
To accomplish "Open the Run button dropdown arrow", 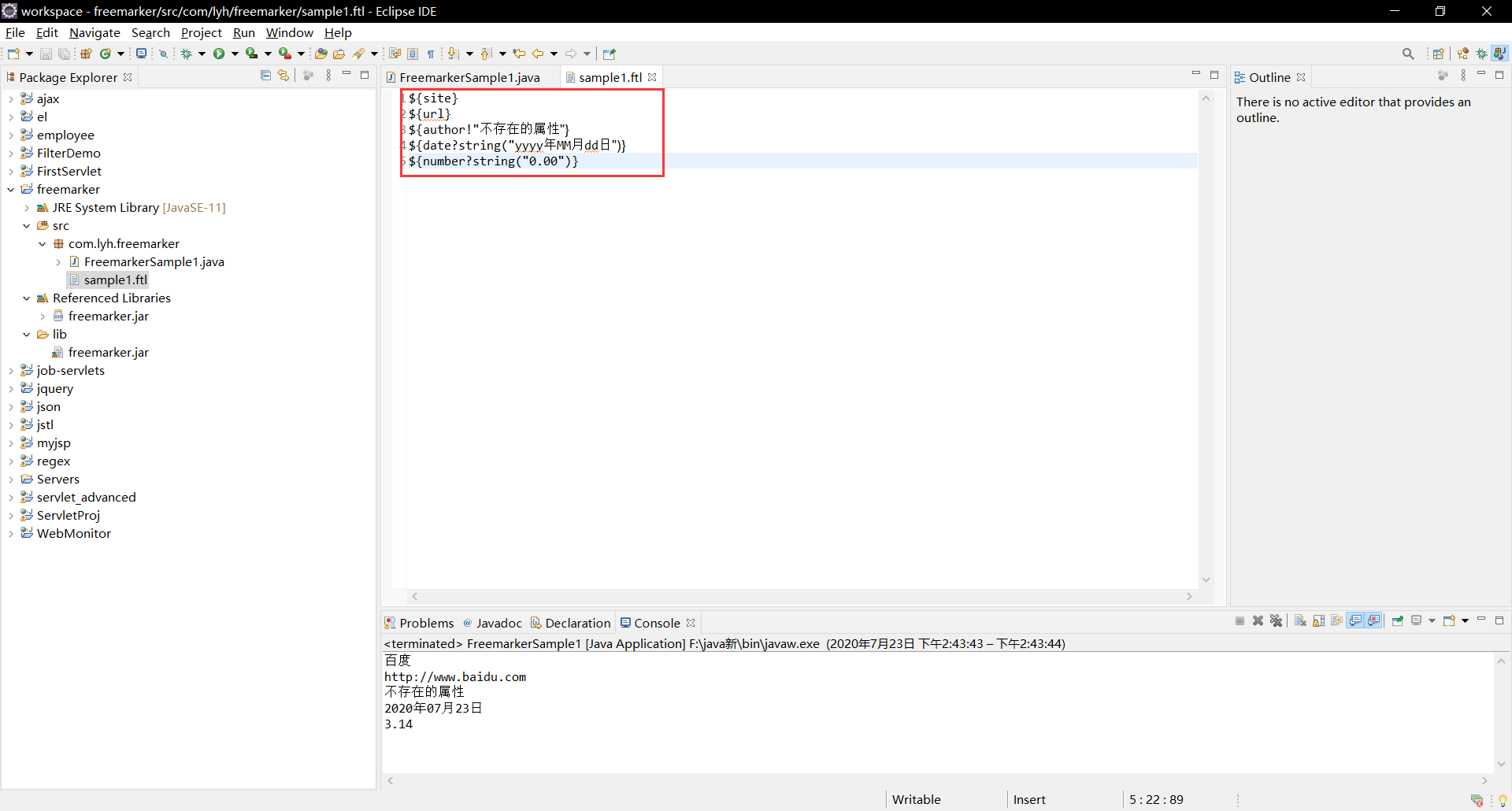I will click(234, 54).
